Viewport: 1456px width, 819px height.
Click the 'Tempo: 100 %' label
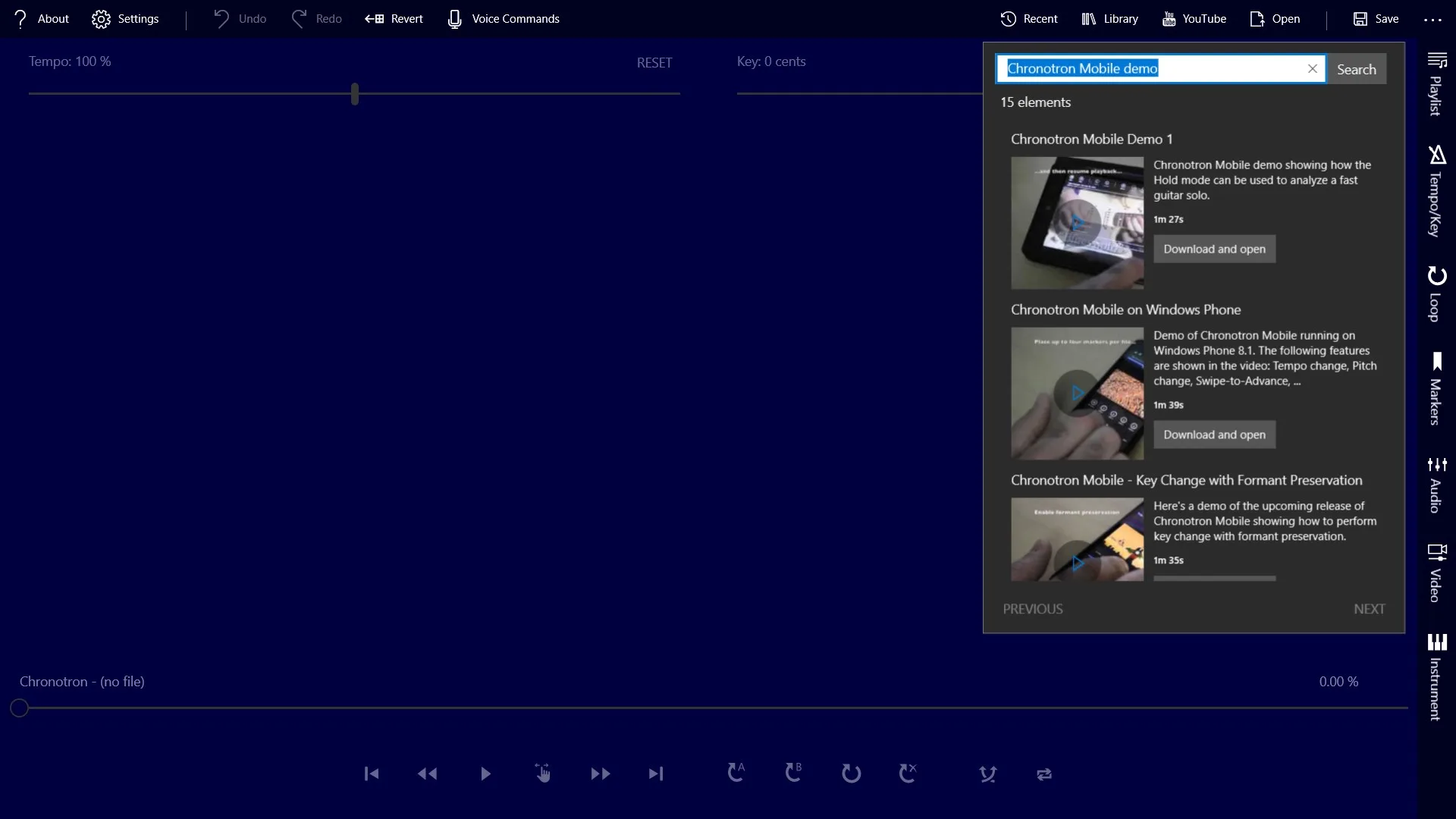coord(70,61)
